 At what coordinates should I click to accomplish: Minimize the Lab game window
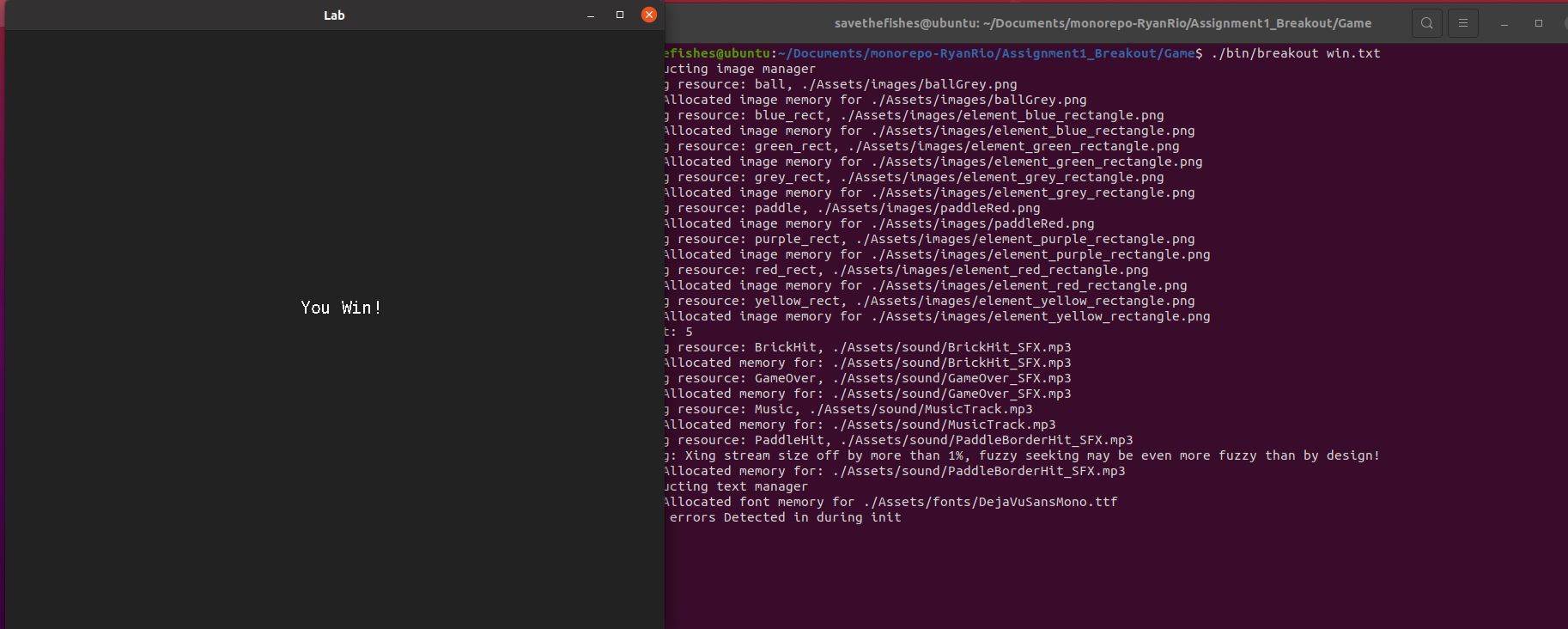591,15
